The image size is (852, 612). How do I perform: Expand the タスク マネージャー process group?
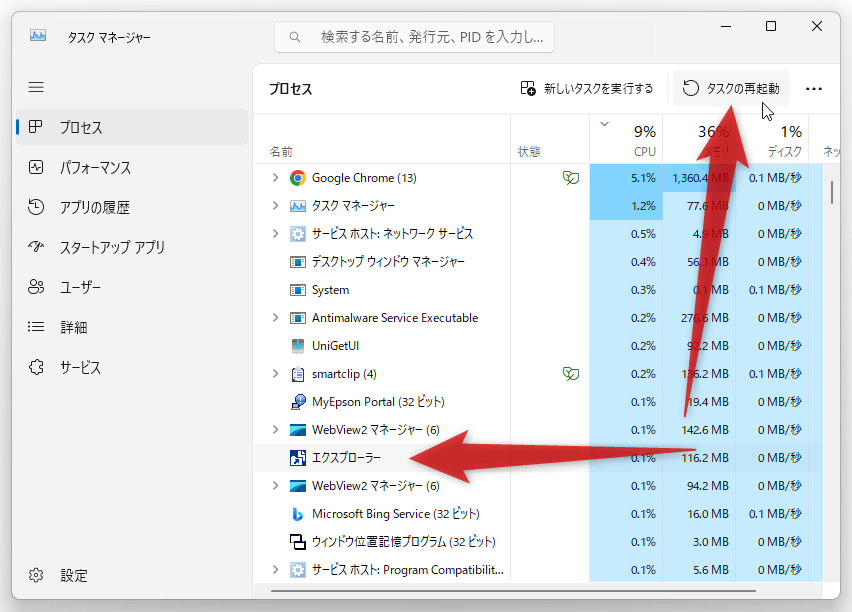click(x=275, y=206)
